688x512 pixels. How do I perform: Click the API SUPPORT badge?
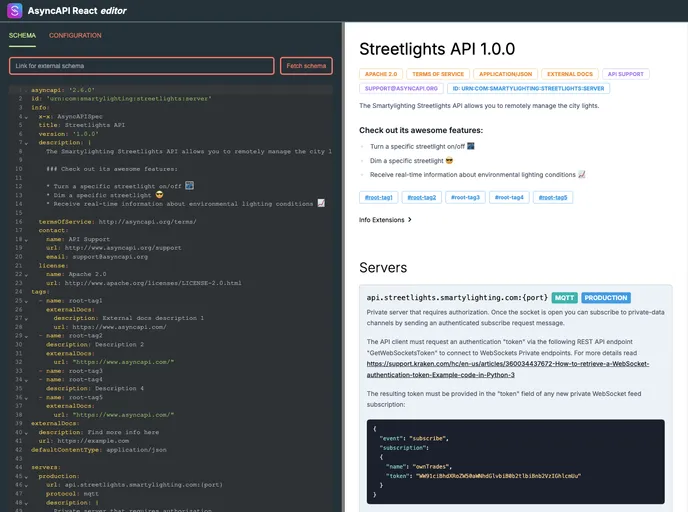(x=626, y=74)
